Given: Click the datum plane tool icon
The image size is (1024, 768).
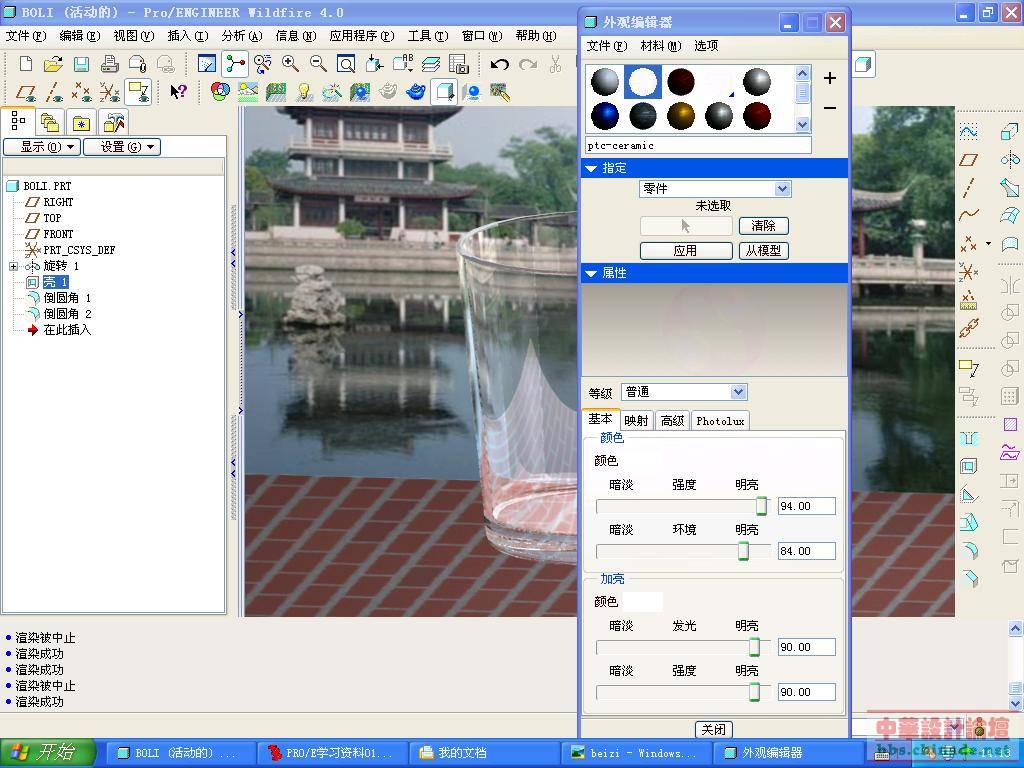Looking at the screenshot, I should coord(968,160).
